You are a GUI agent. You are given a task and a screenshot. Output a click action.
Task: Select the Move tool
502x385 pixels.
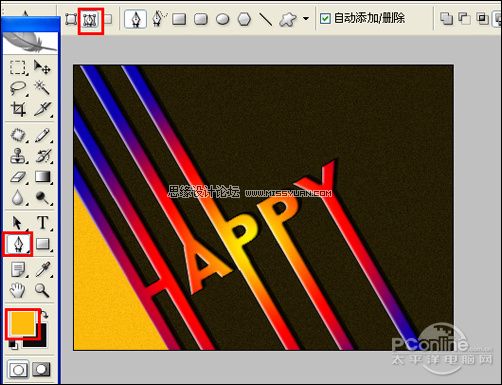(x=42, y=67)
